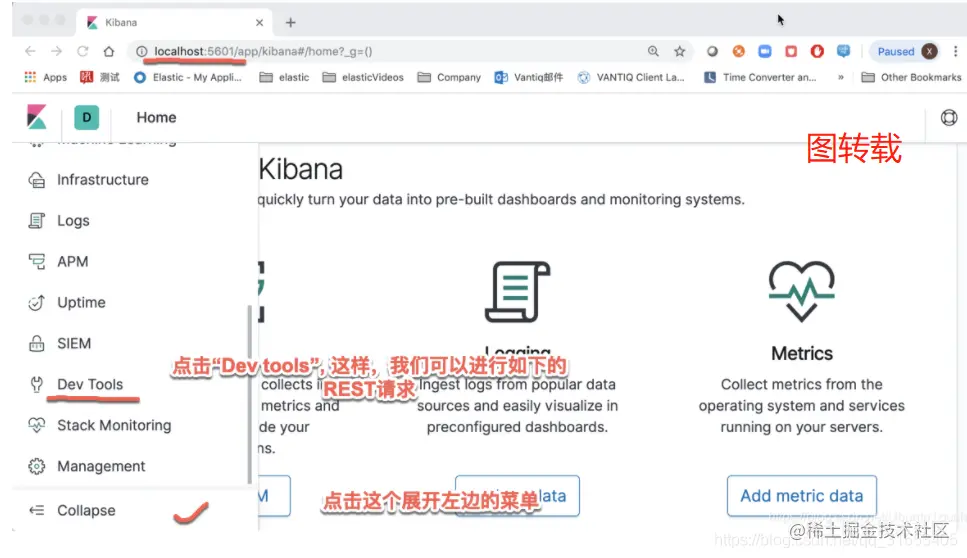Click the Logs sidebar icon
967x558 pixels.
36,221
